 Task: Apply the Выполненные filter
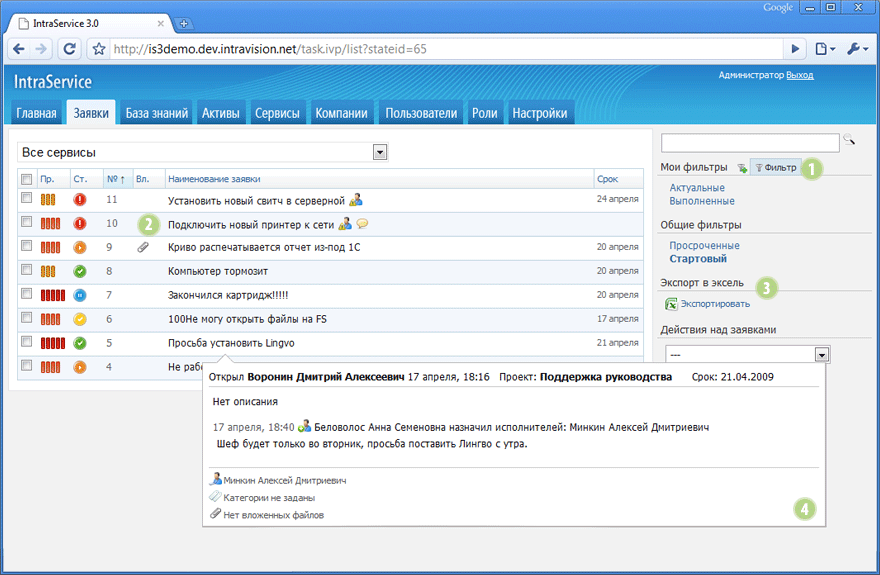702,201
